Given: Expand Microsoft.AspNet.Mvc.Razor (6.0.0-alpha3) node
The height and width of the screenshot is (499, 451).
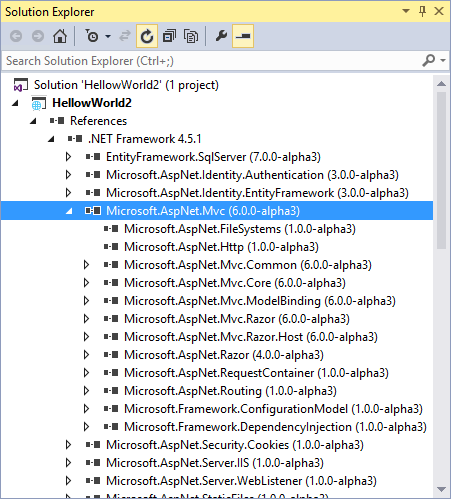Looking at the screenshot, I should 86,319.
